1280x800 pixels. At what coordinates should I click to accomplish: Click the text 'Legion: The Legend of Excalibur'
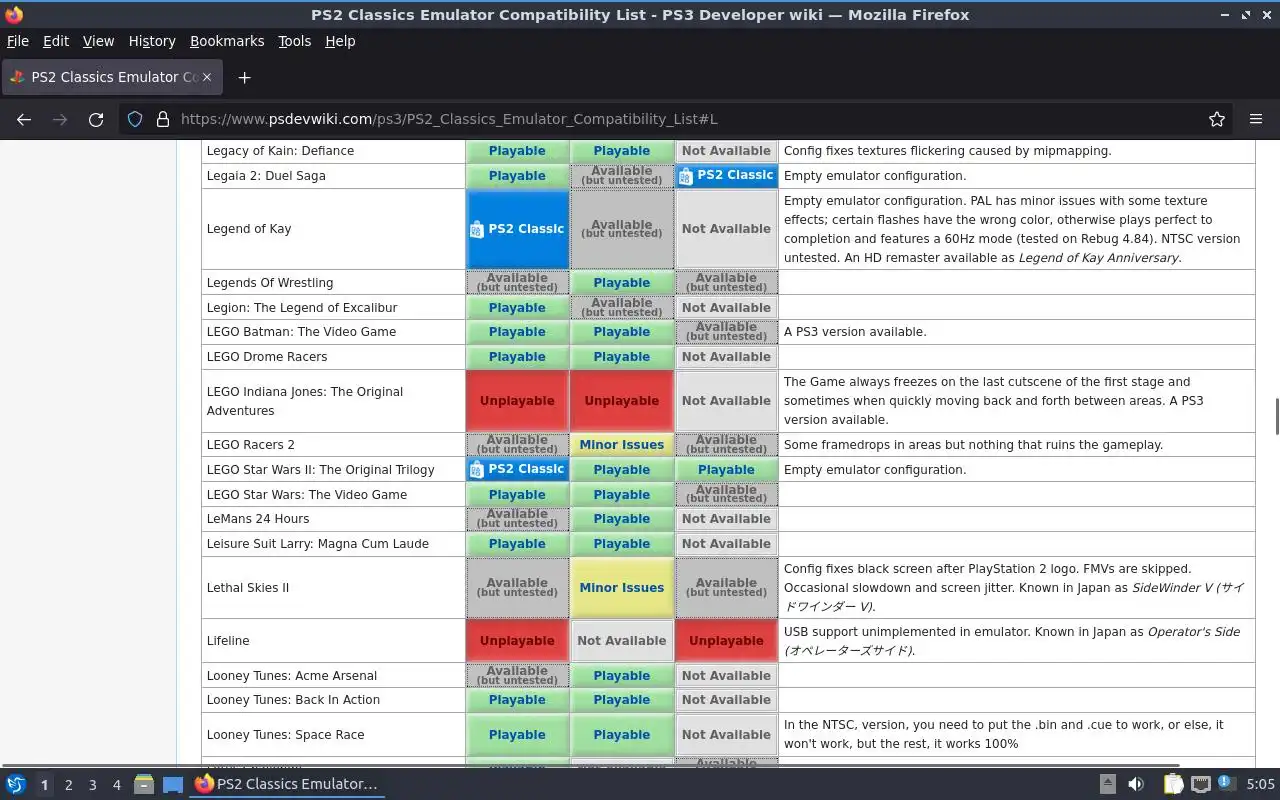tap(302, 308)
